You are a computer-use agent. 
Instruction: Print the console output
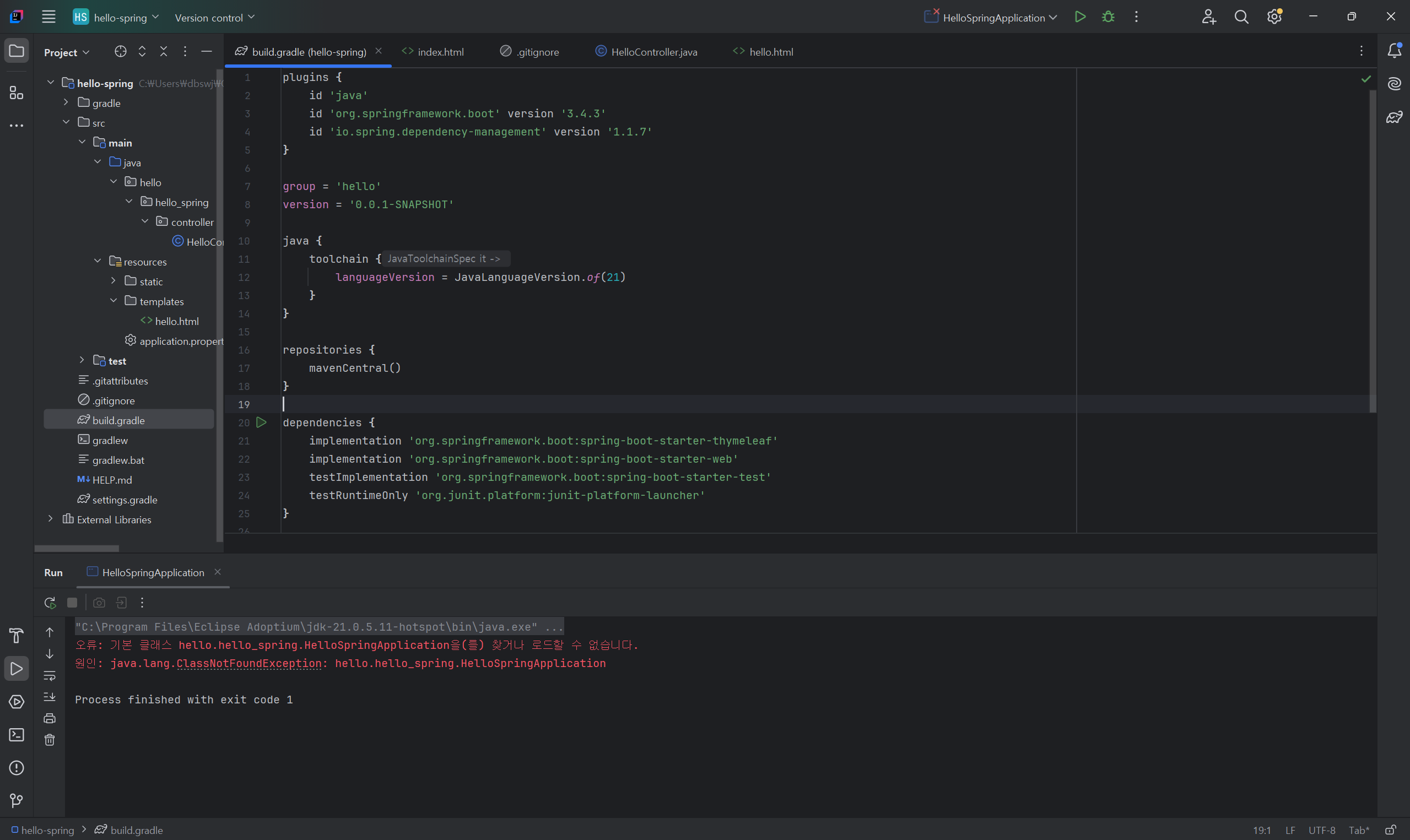(50, 718)
